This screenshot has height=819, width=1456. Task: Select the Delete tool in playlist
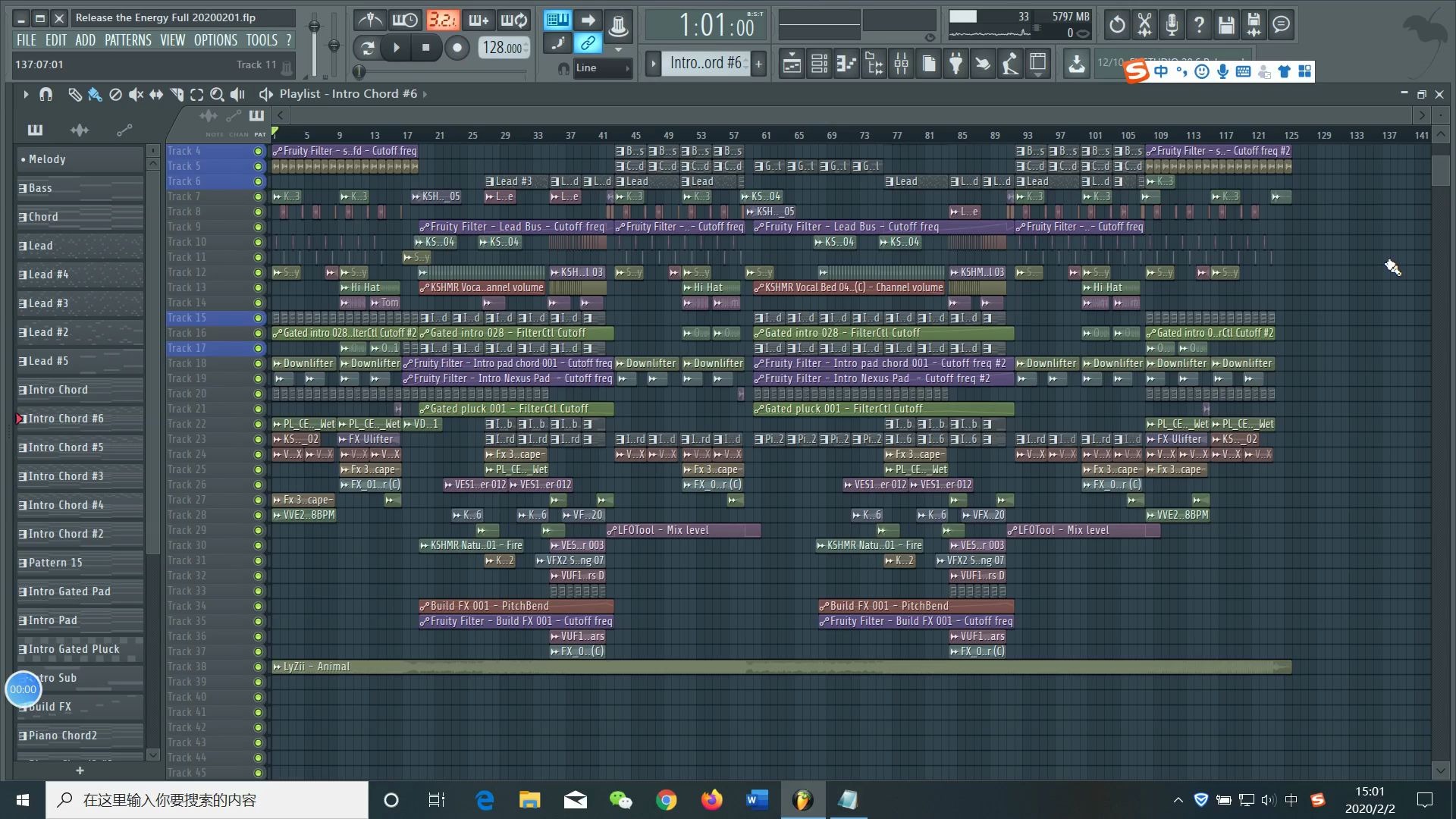tap(115, 94)
